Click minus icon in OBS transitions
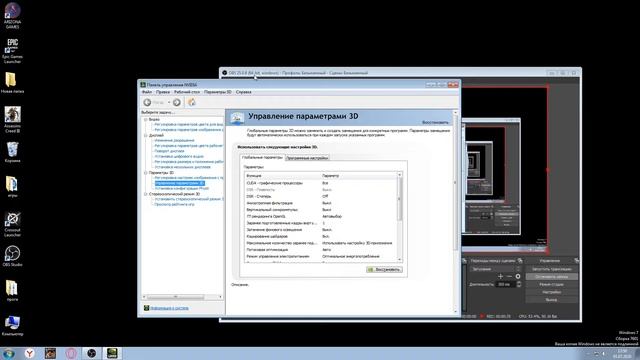 click(x=509, y=276)
